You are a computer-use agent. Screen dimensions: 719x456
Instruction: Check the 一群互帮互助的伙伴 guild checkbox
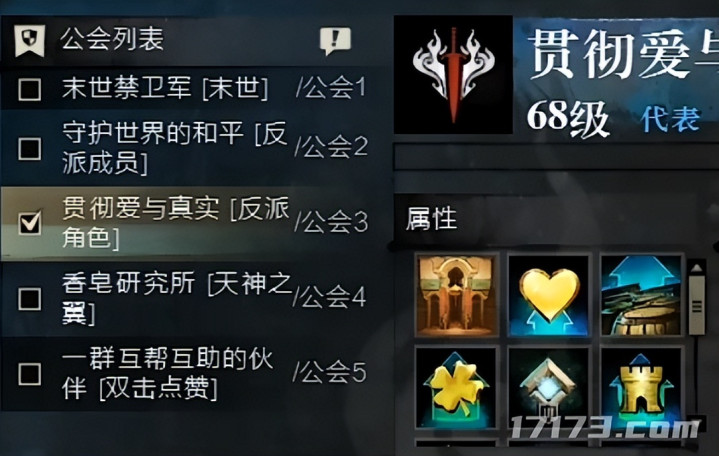[30, 373]
